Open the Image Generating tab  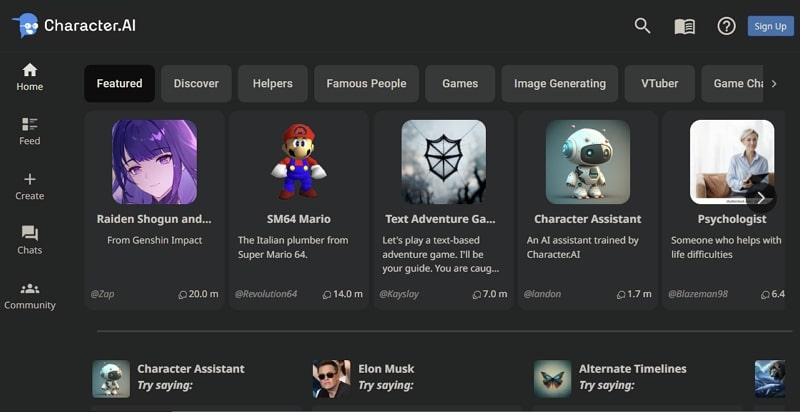click(560, 84)
